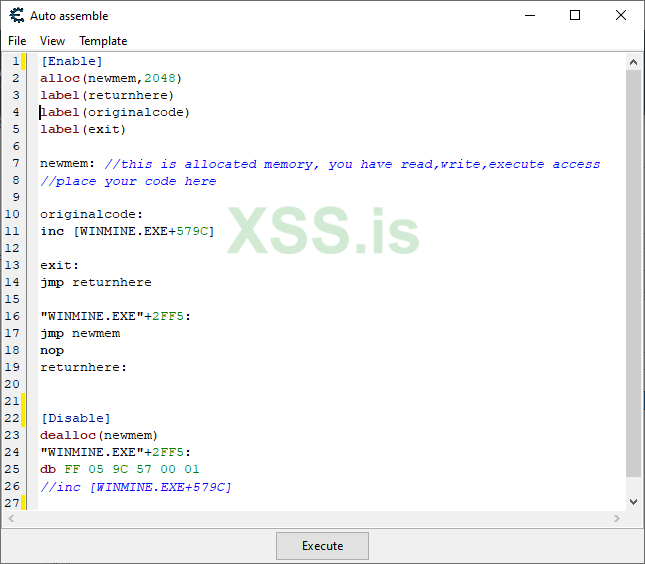Image resolution: width=645 pixels, height=564 pixels.
Task: Click the label(originalcode) line
Action: pos(115,112)
